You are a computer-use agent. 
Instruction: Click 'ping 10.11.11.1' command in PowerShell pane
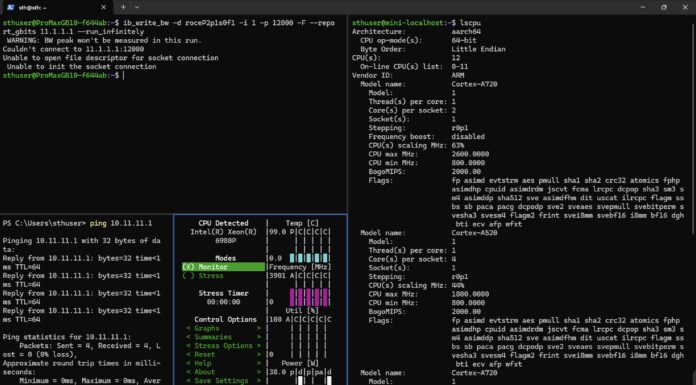point(121,223)
